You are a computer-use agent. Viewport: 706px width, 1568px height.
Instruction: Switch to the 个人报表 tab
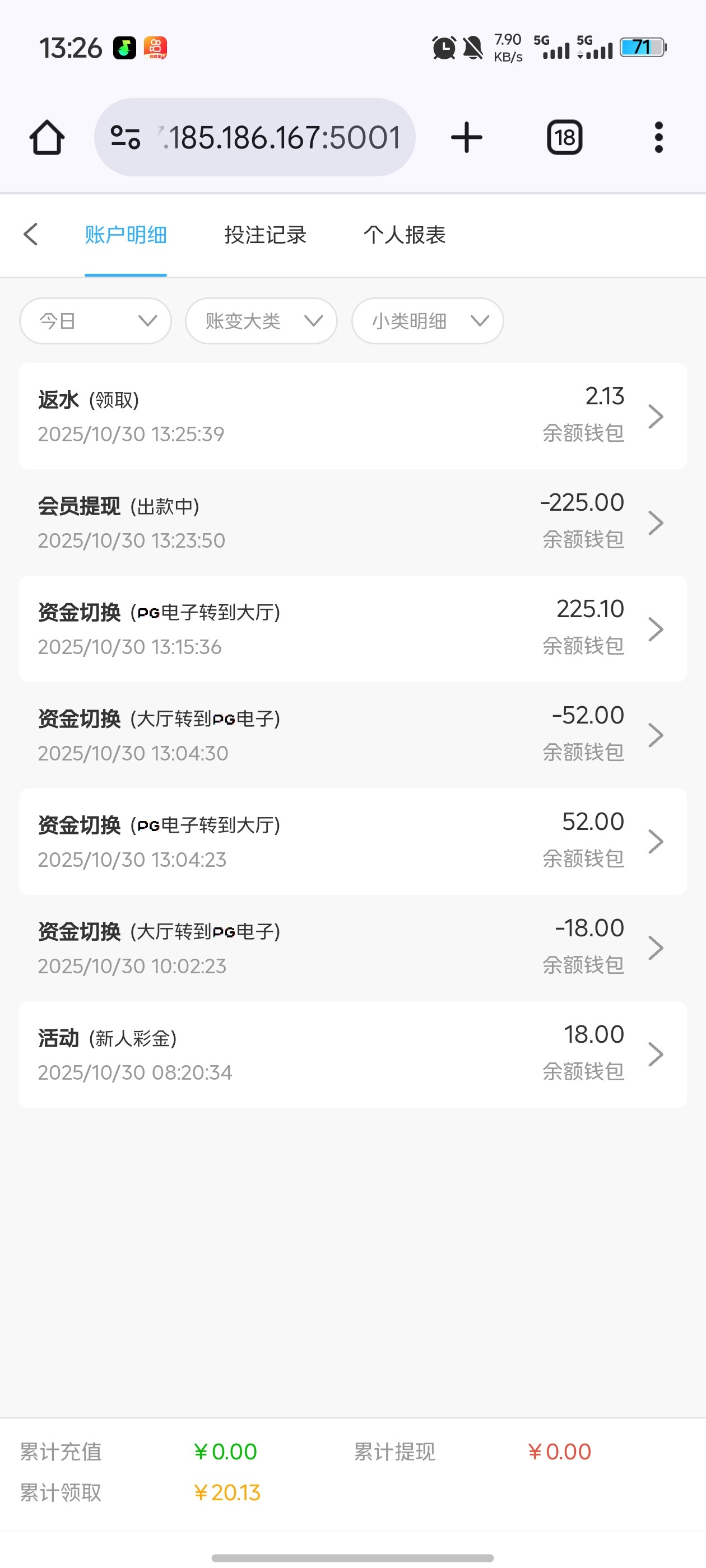click(x=405, y=235)
